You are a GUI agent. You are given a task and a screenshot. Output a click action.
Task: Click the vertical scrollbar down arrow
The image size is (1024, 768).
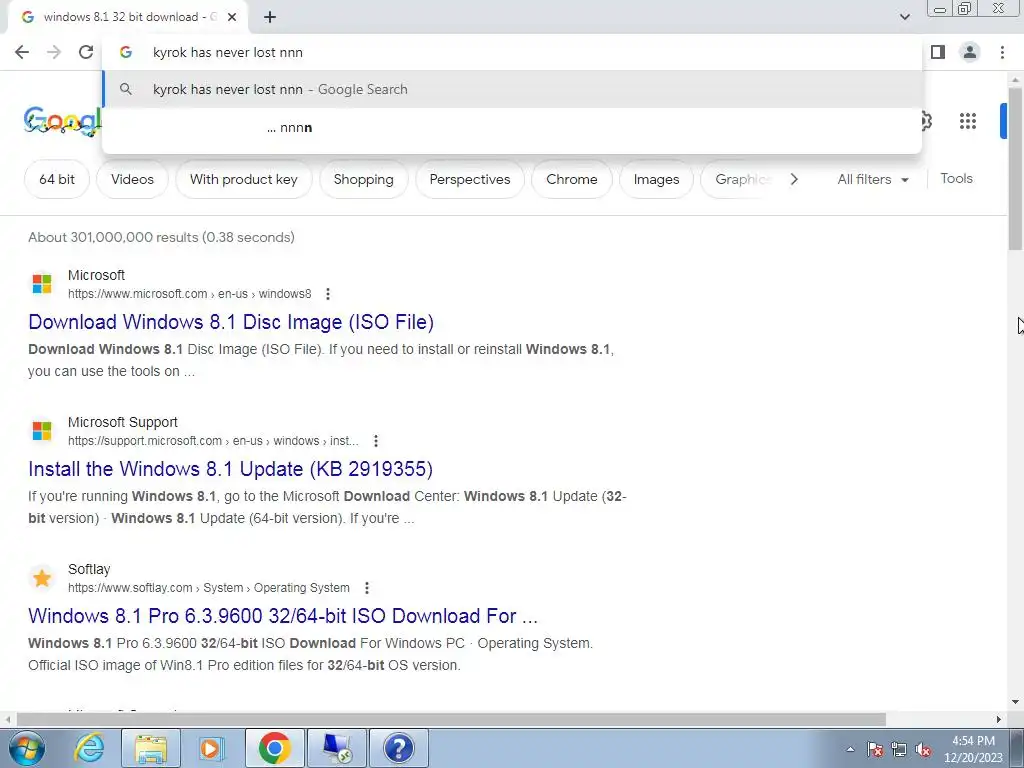1015,702
